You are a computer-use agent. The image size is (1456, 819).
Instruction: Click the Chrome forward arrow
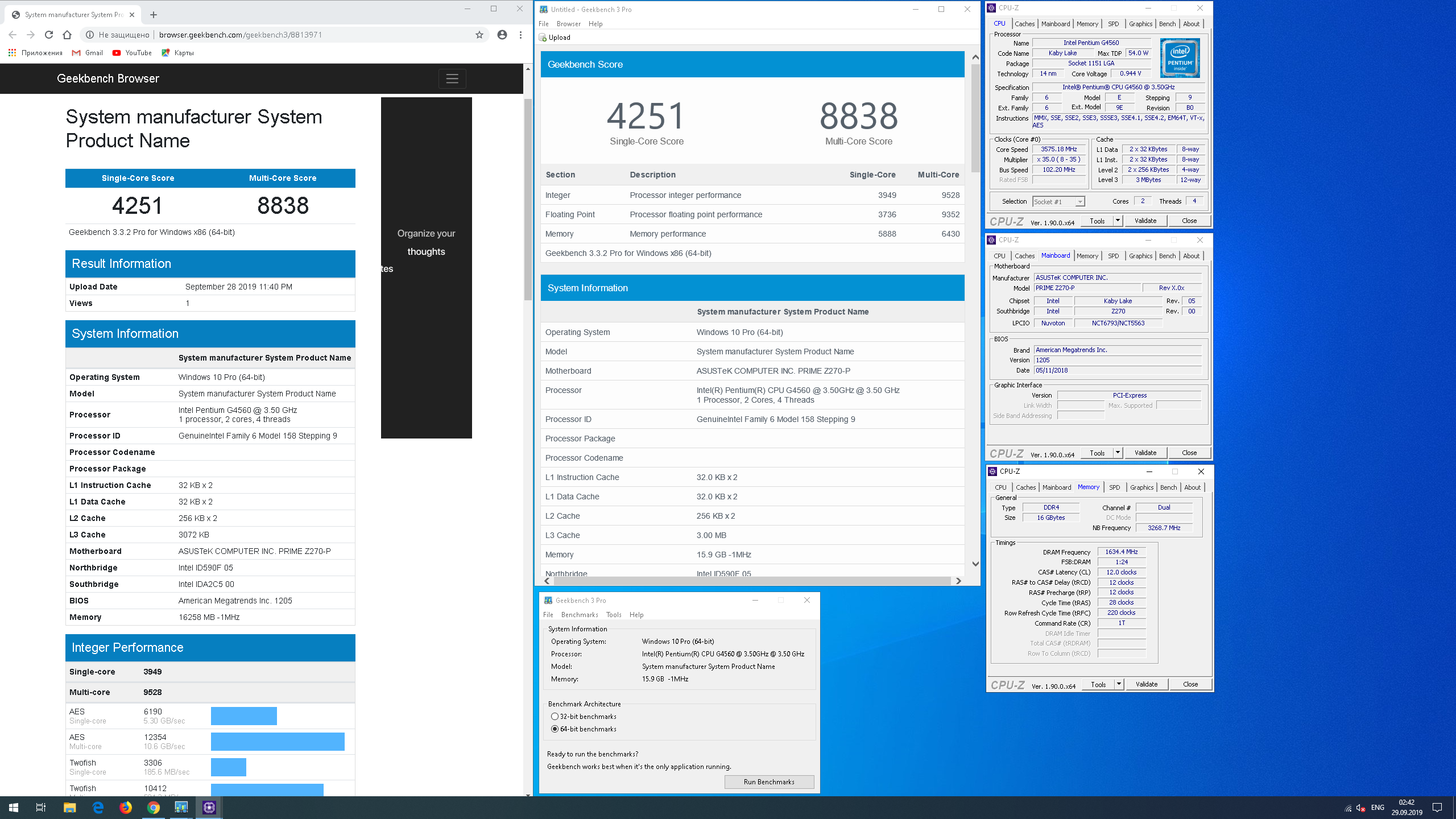(31, 35)
